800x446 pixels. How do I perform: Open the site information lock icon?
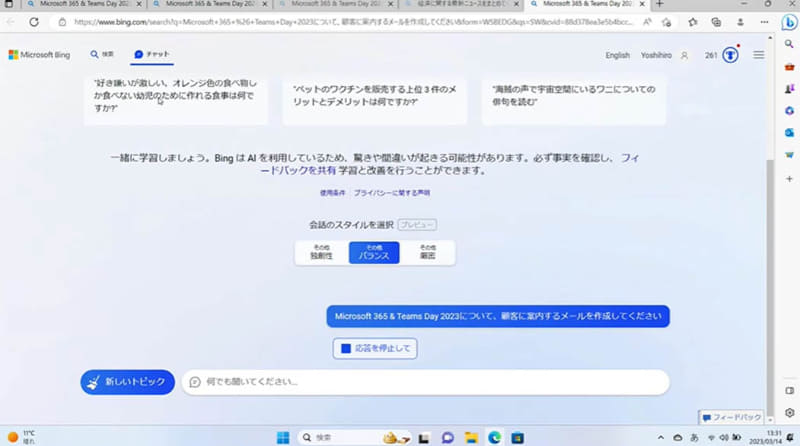point(62,22)
